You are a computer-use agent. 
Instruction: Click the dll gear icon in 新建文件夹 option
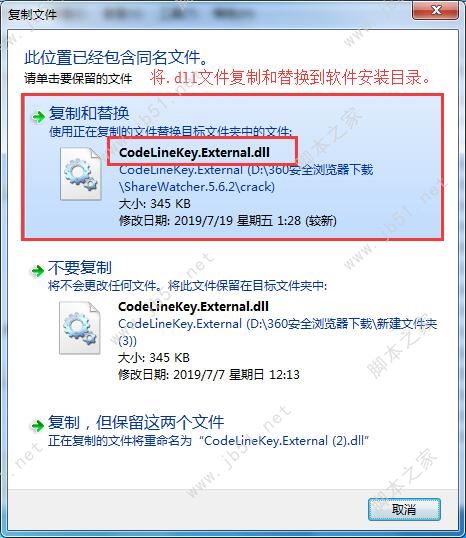click(x=80, y=328)
